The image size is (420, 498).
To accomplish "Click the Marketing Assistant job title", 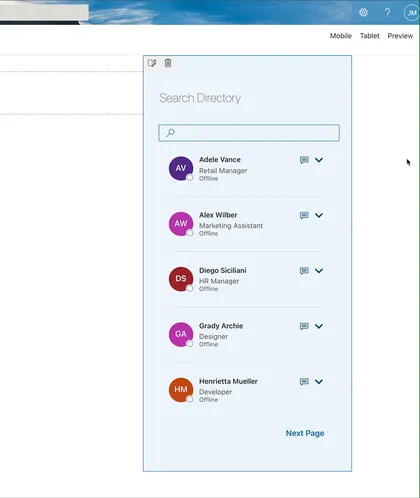I will pos(231,226).
